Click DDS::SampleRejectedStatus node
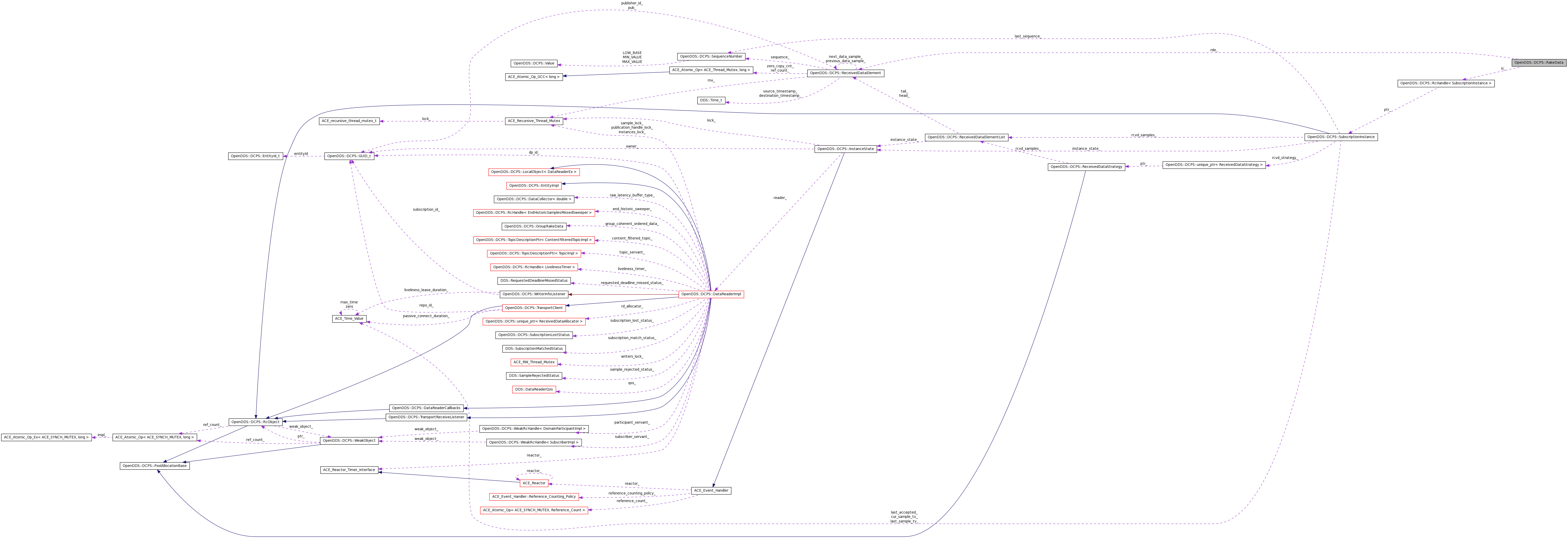The height and width of the screenshot is (538, 1568). pyautogui.click(x=534, y=375)
